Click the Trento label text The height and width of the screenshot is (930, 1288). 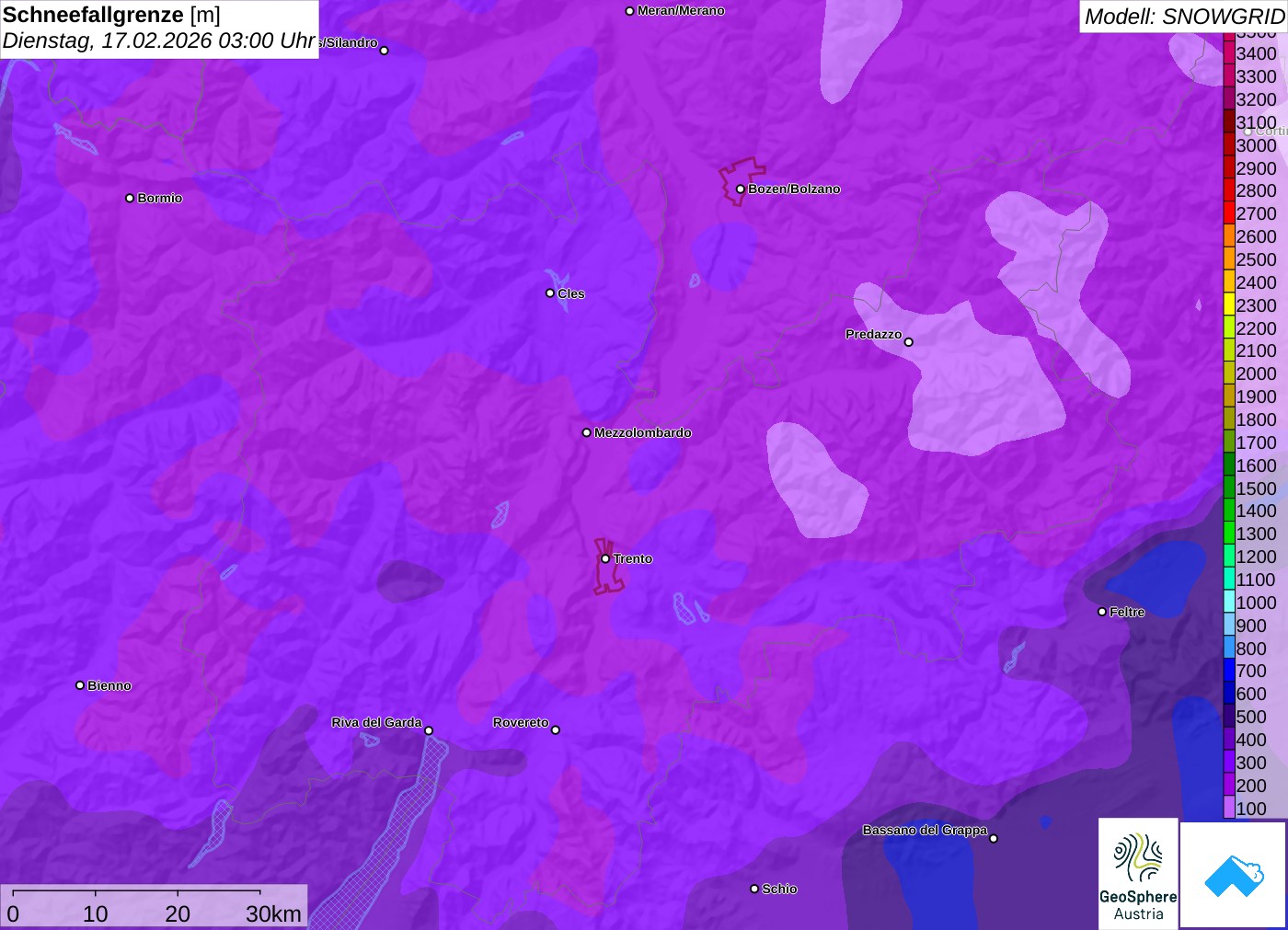point(633,558)
